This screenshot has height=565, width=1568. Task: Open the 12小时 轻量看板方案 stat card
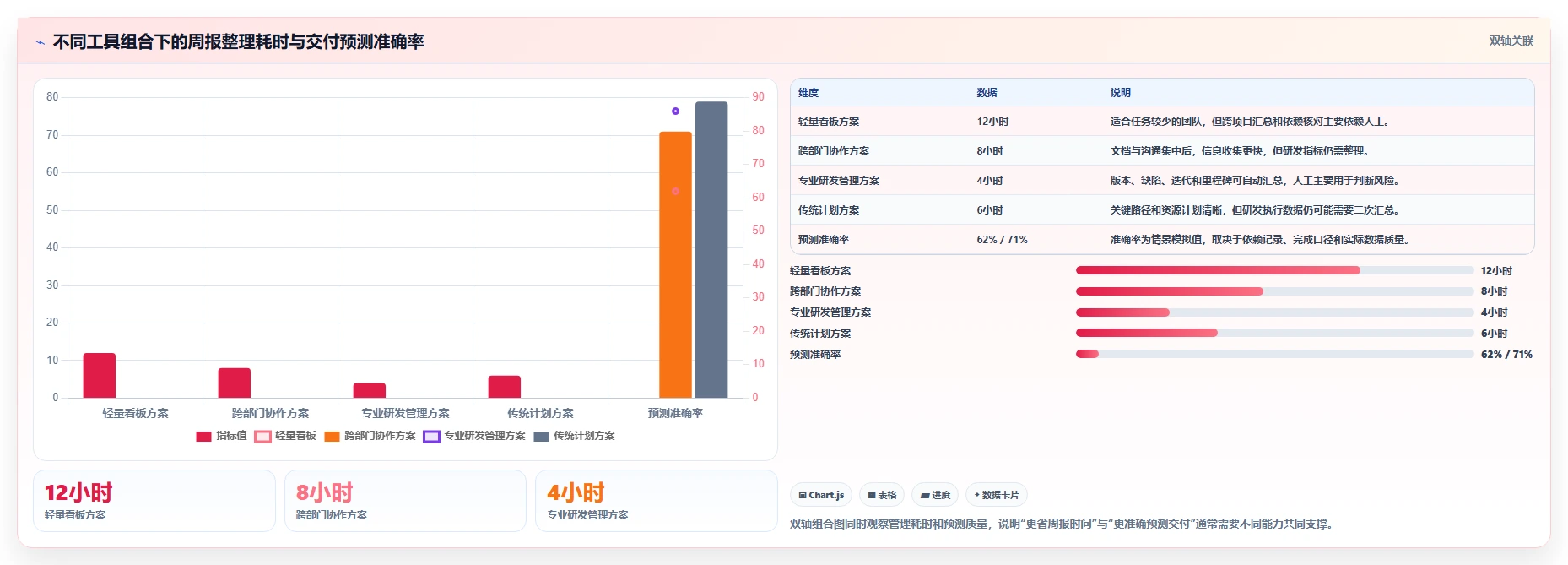pos(154,501)
